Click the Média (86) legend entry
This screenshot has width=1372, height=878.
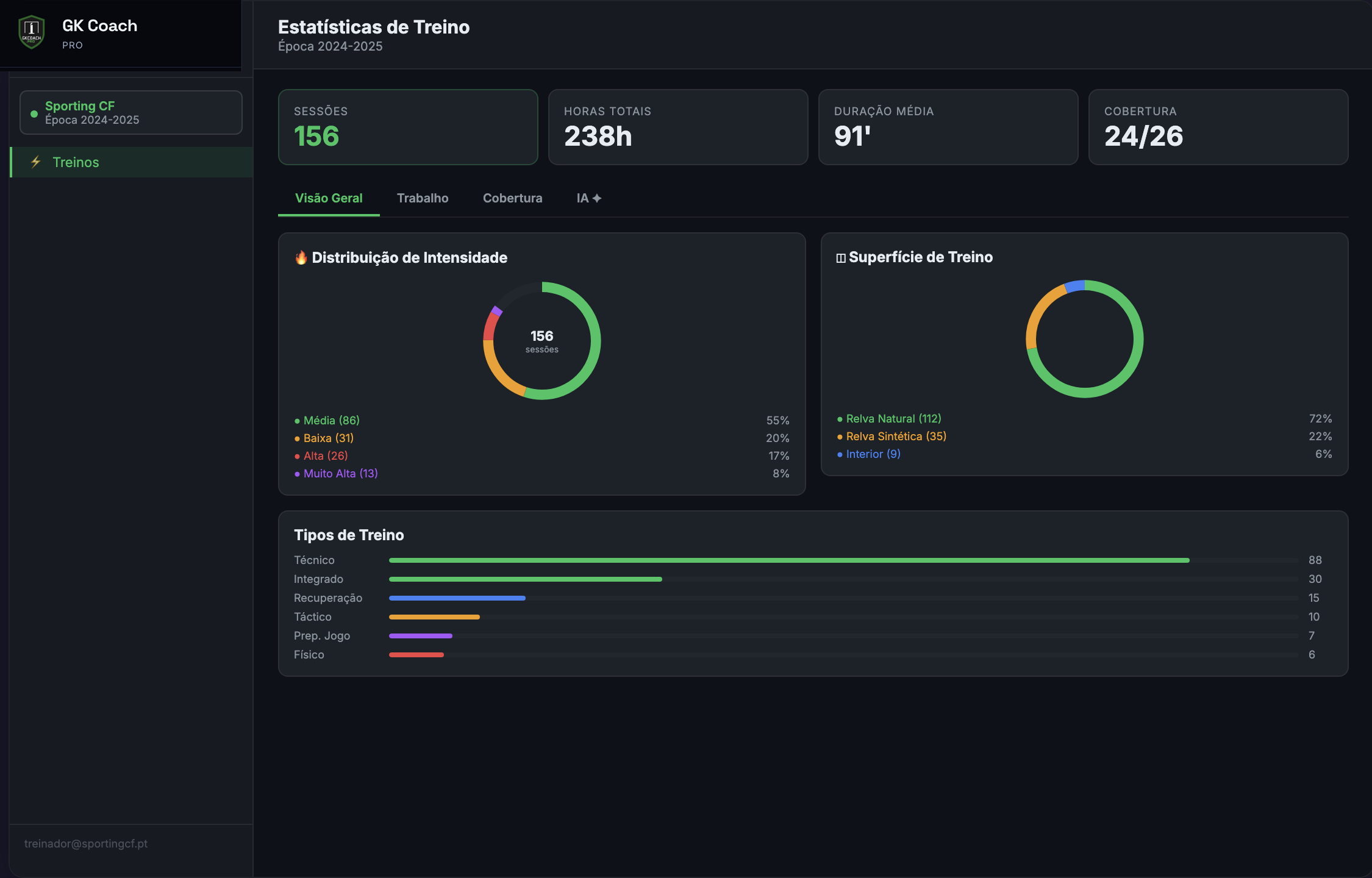(332, 420)
